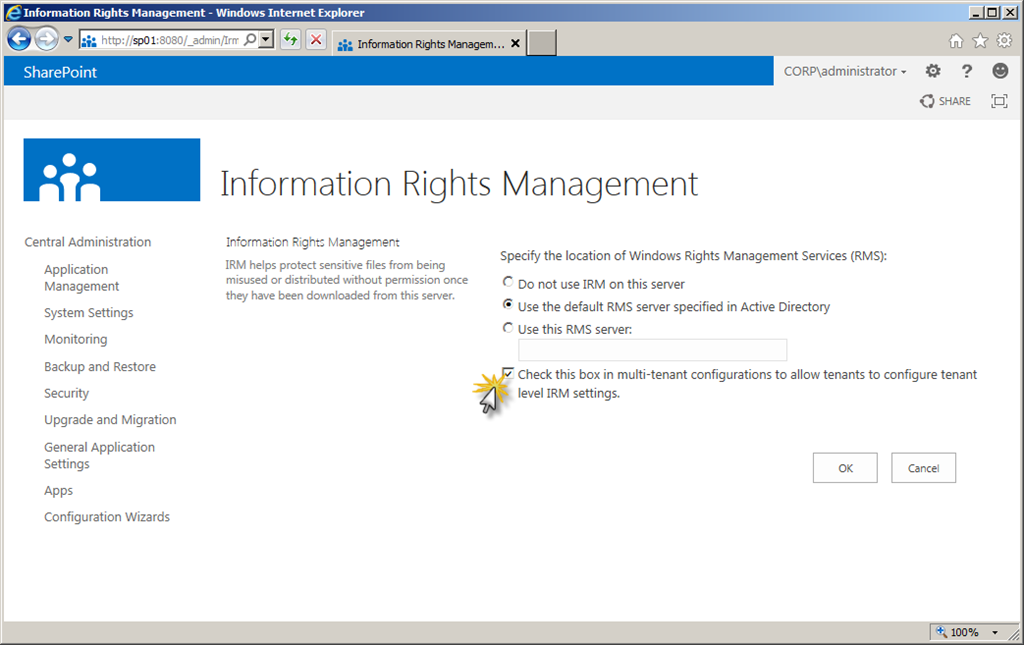Screen dimensions: 1024x645
Task: Open Central Administration in left navigation
Action: click(88, 242)
